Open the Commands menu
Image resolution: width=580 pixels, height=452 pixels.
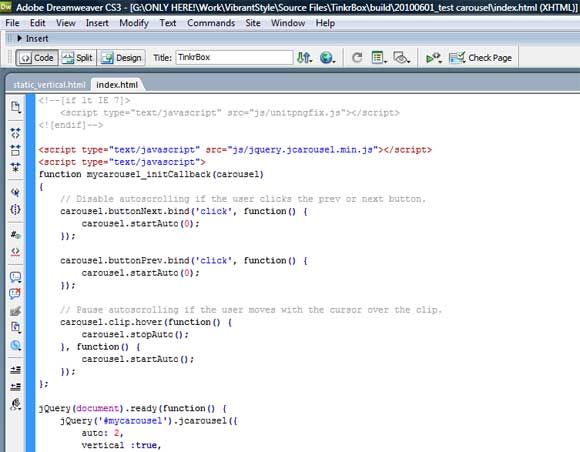211,23
